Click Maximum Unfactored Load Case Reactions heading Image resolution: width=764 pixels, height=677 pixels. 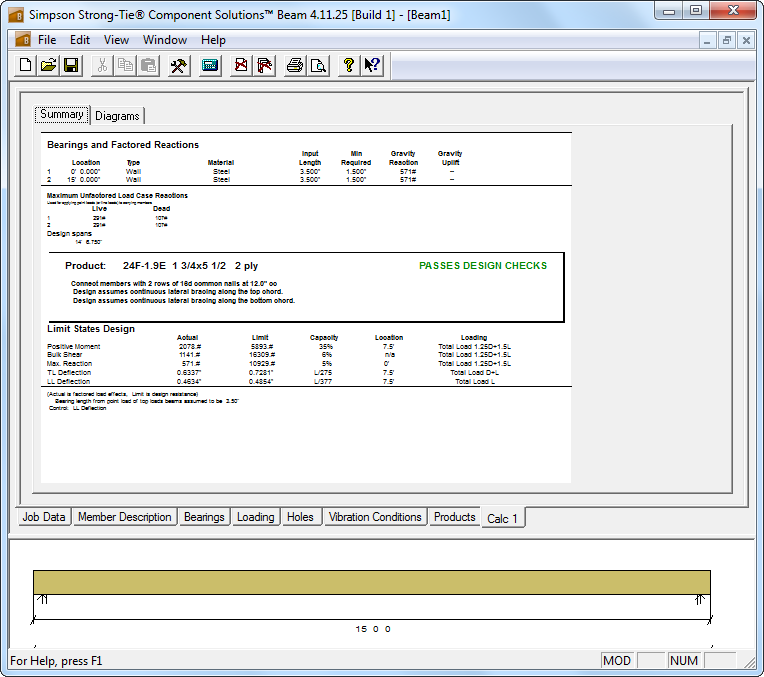pyautogui.click(x=117, y=195)
